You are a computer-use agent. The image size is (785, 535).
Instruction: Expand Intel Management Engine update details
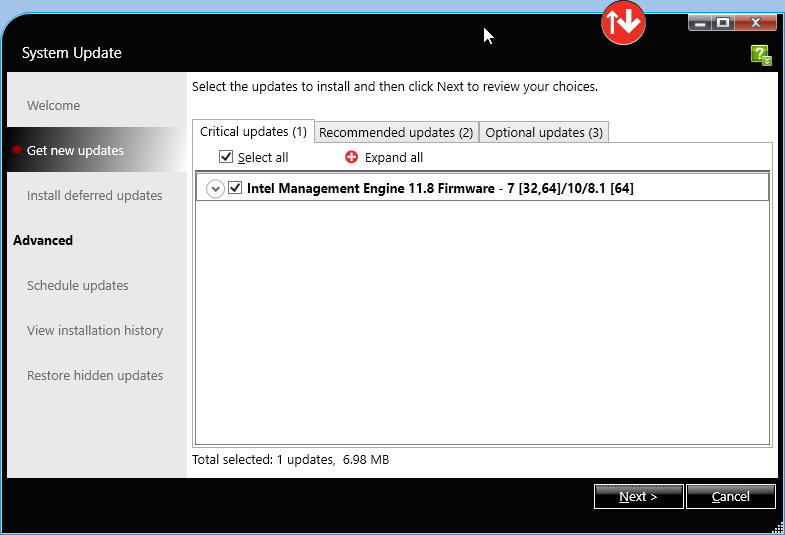(x=214, y=188)
